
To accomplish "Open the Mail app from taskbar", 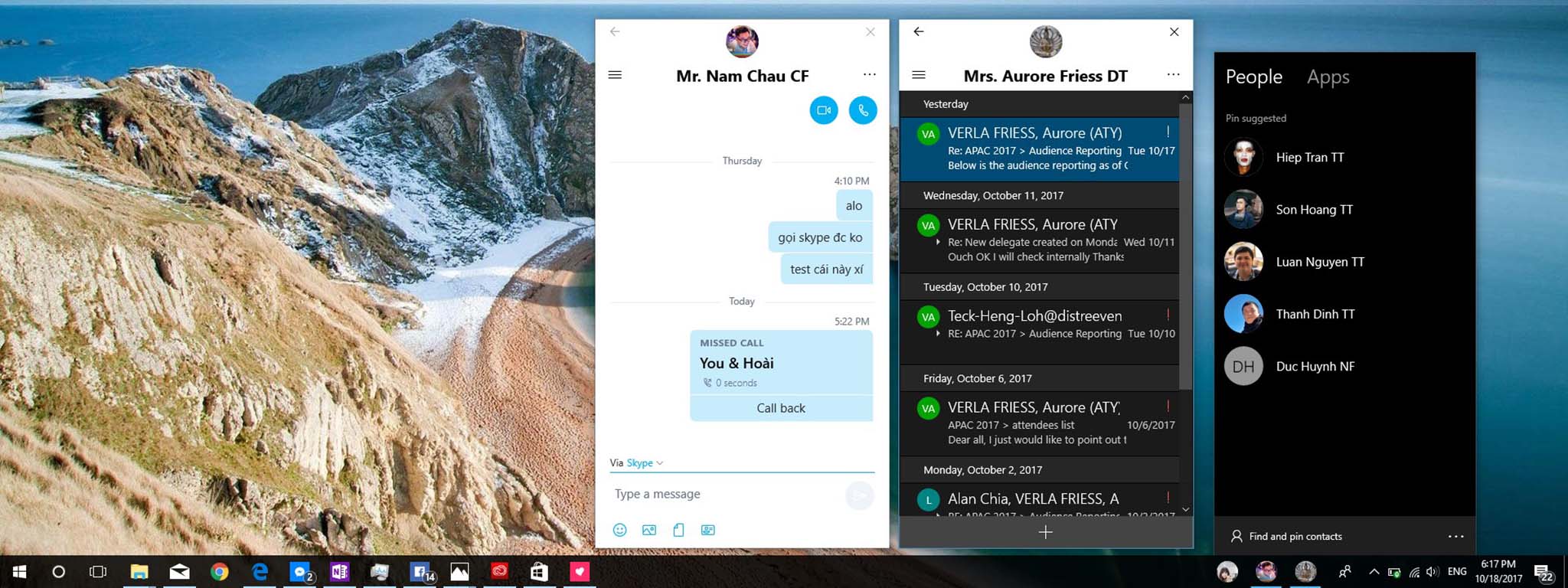I will 180,572.
